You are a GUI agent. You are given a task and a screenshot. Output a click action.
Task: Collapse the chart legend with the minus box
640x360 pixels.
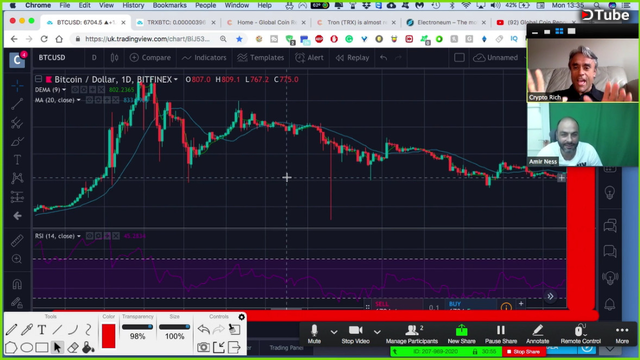[x=38, y=79]
